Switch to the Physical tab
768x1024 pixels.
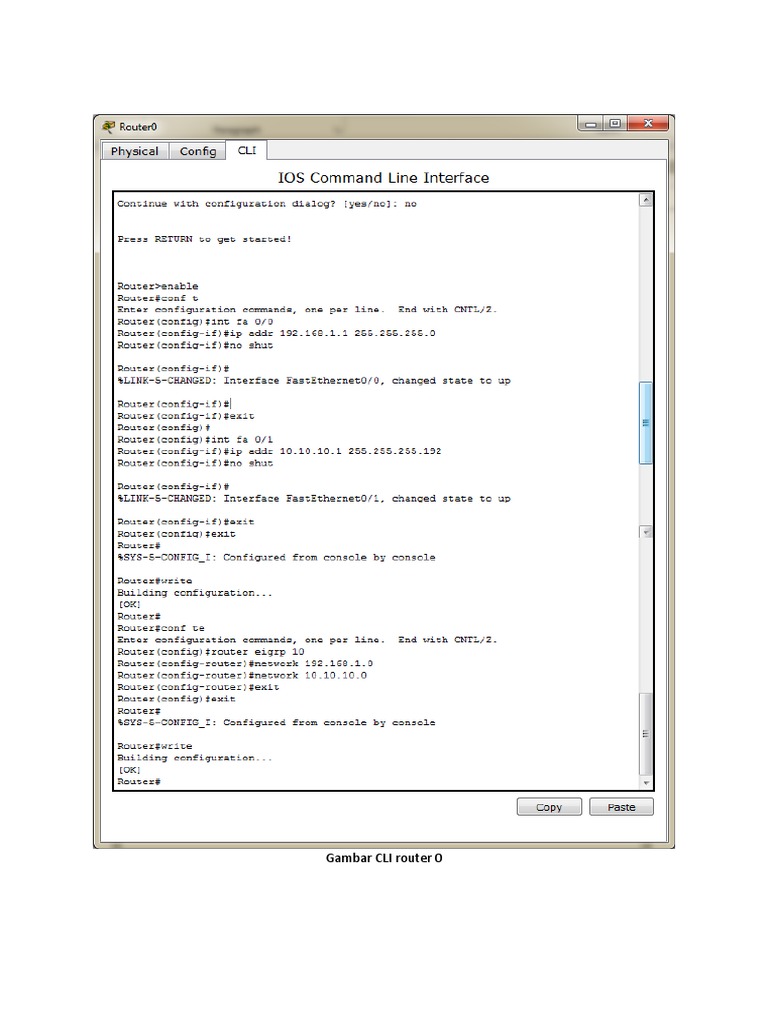pyautogui.click(x=135, y=151)
